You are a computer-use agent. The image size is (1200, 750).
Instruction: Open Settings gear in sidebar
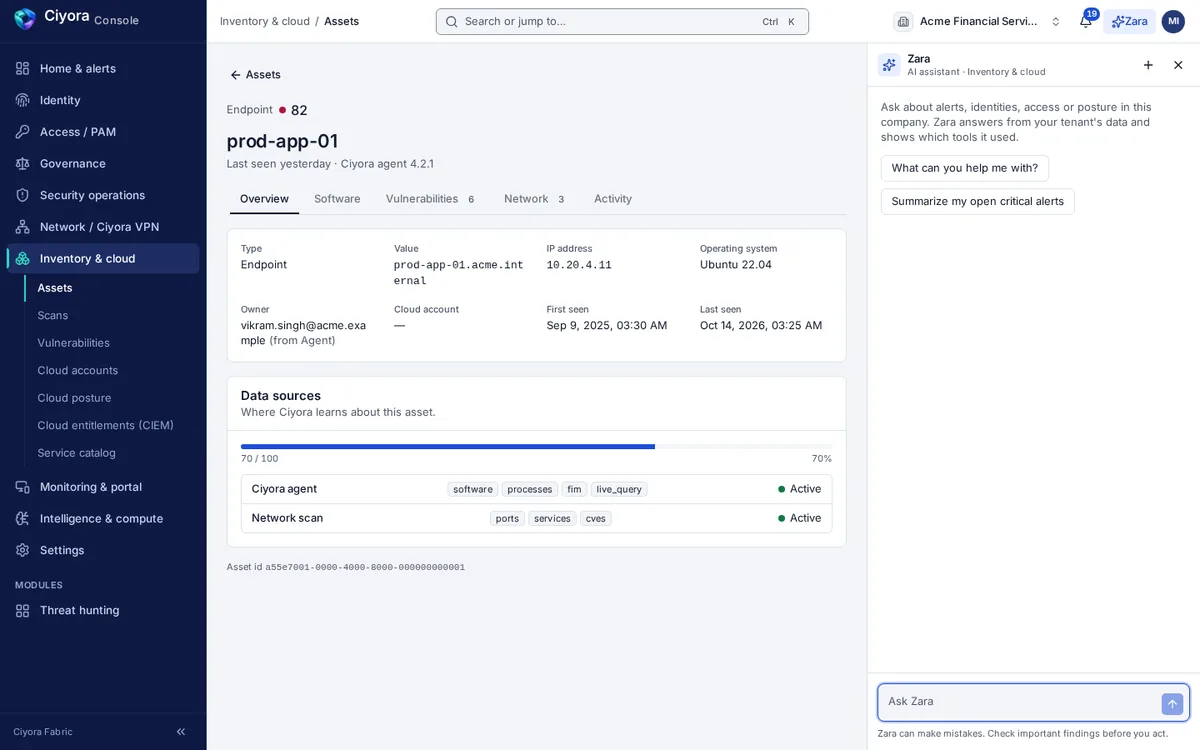click(103, 550)
